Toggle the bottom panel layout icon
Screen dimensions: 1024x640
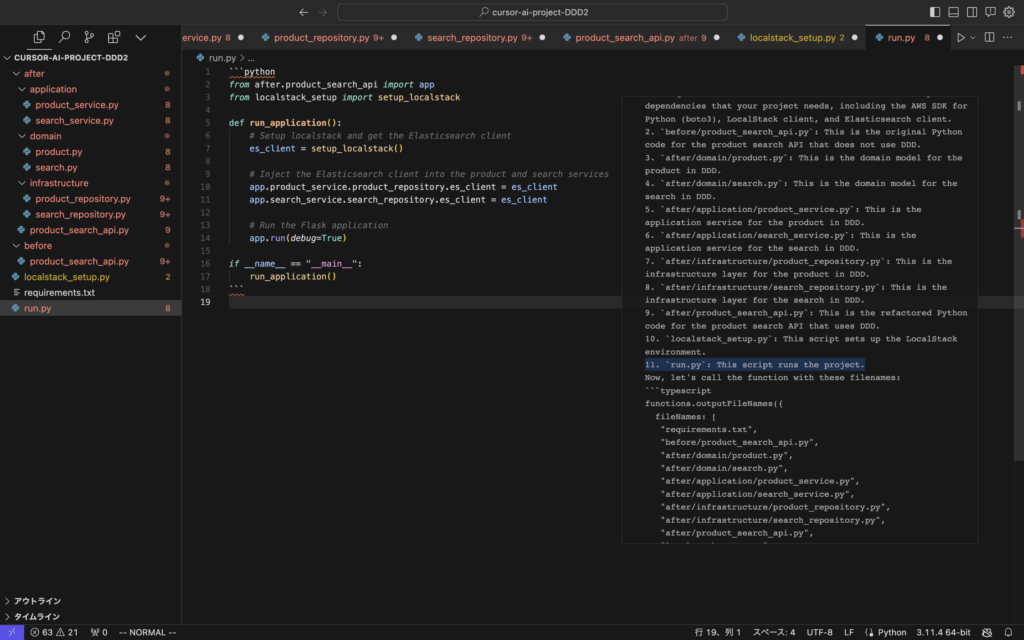(x=953, y=12)
